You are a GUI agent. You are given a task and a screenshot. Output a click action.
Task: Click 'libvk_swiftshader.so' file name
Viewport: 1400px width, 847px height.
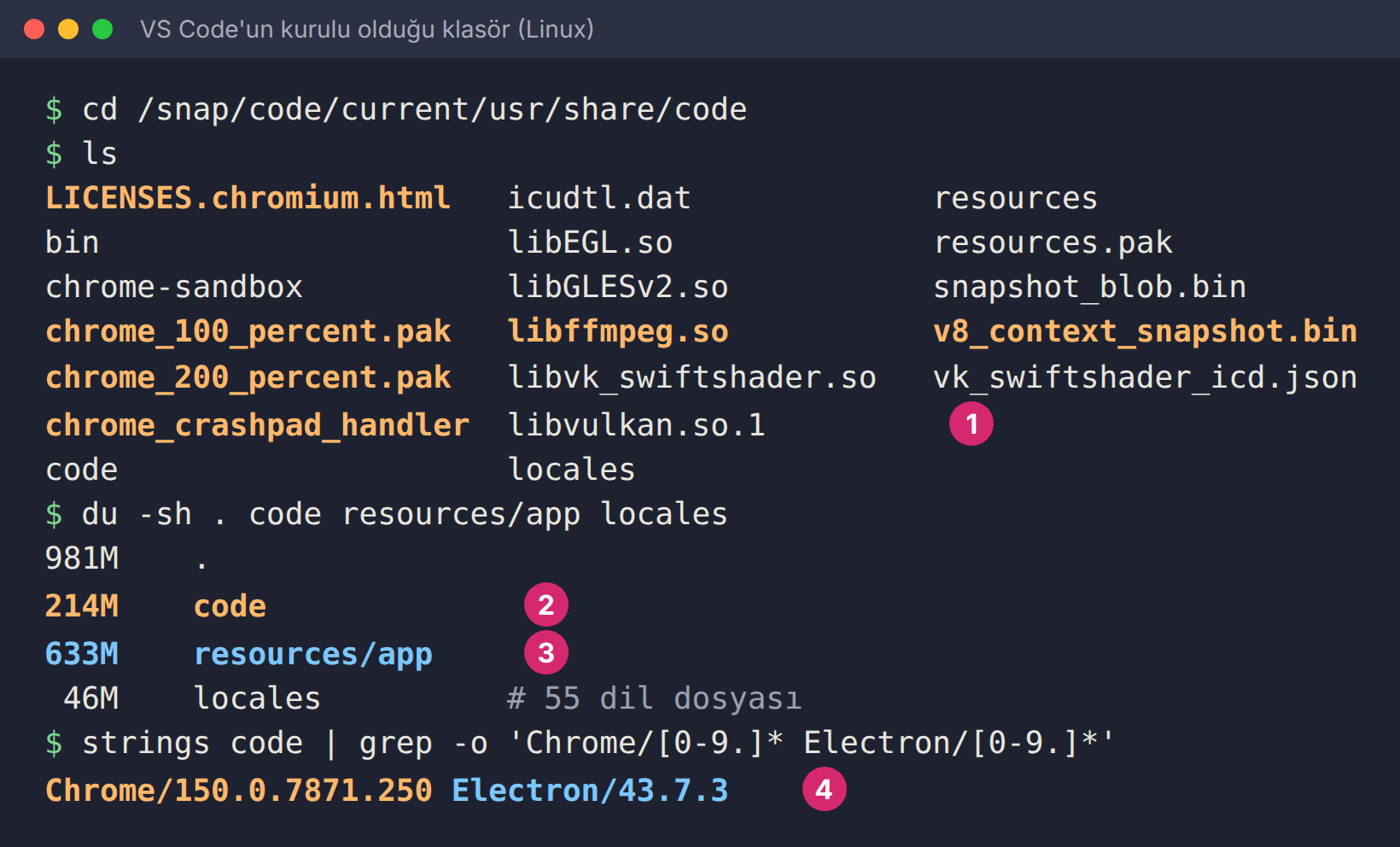point(692,377)
